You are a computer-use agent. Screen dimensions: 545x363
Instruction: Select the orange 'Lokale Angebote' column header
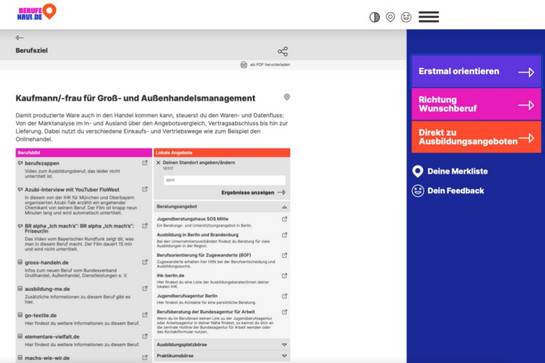(x=222, y=153)
